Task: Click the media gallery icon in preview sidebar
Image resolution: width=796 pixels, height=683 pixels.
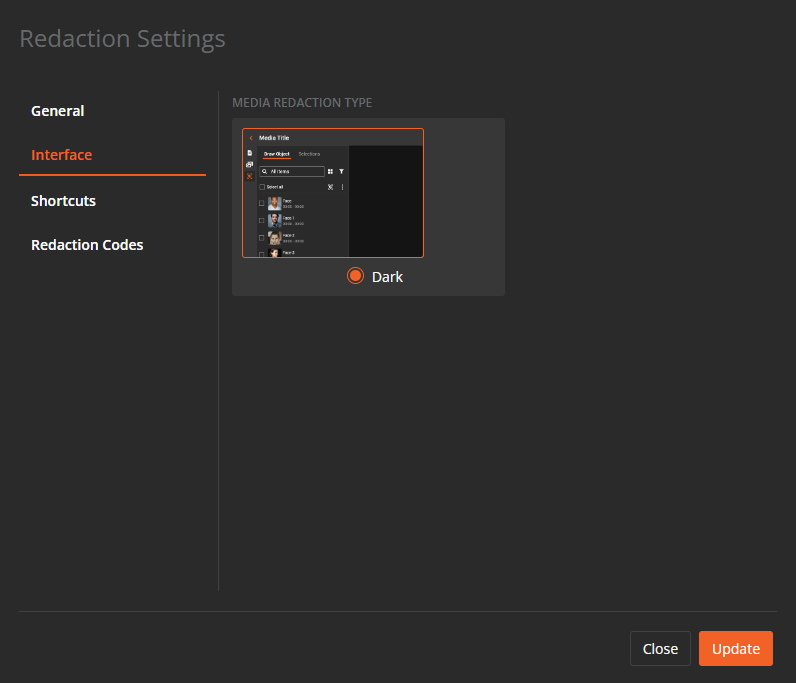Action: tap(249, 164)
